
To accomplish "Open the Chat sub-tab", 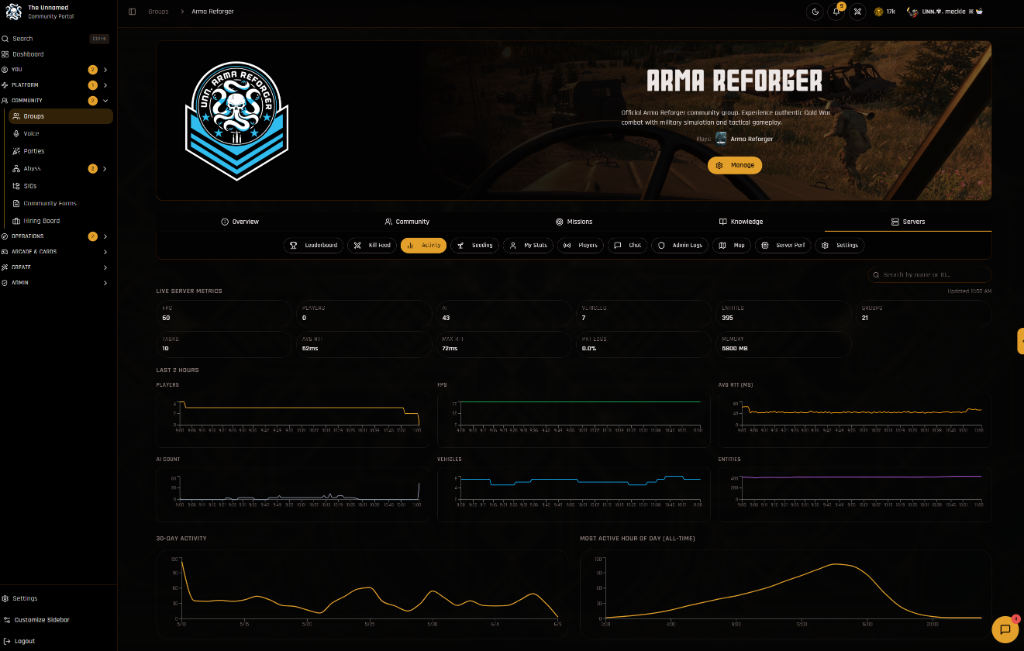I will (628, 246).
